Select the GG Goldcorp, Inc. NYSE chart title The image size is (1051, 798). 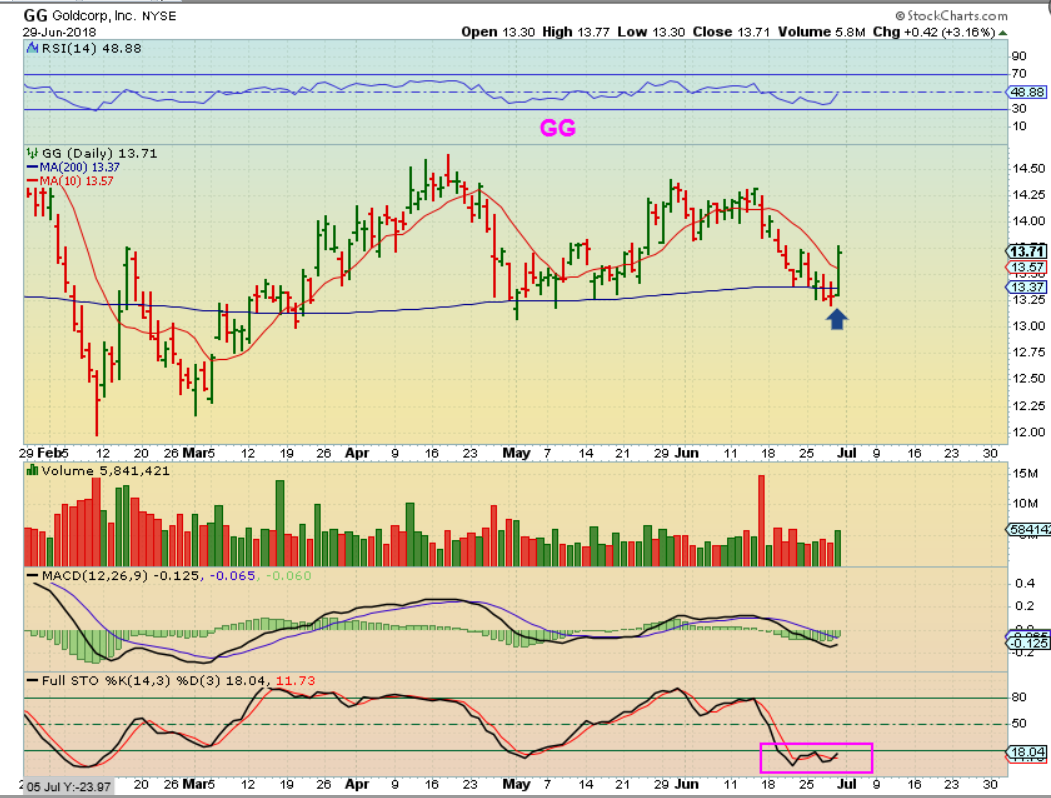pos(100,15)
